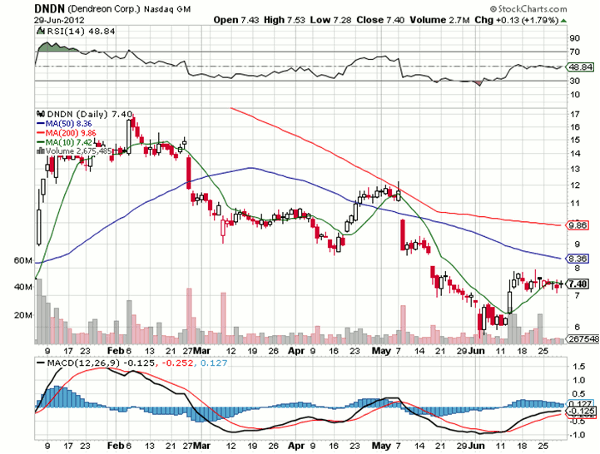Click the blue 0.127 histogram value in MACD legend
Screen dimensions: 600x454
(x=214, y=363)
